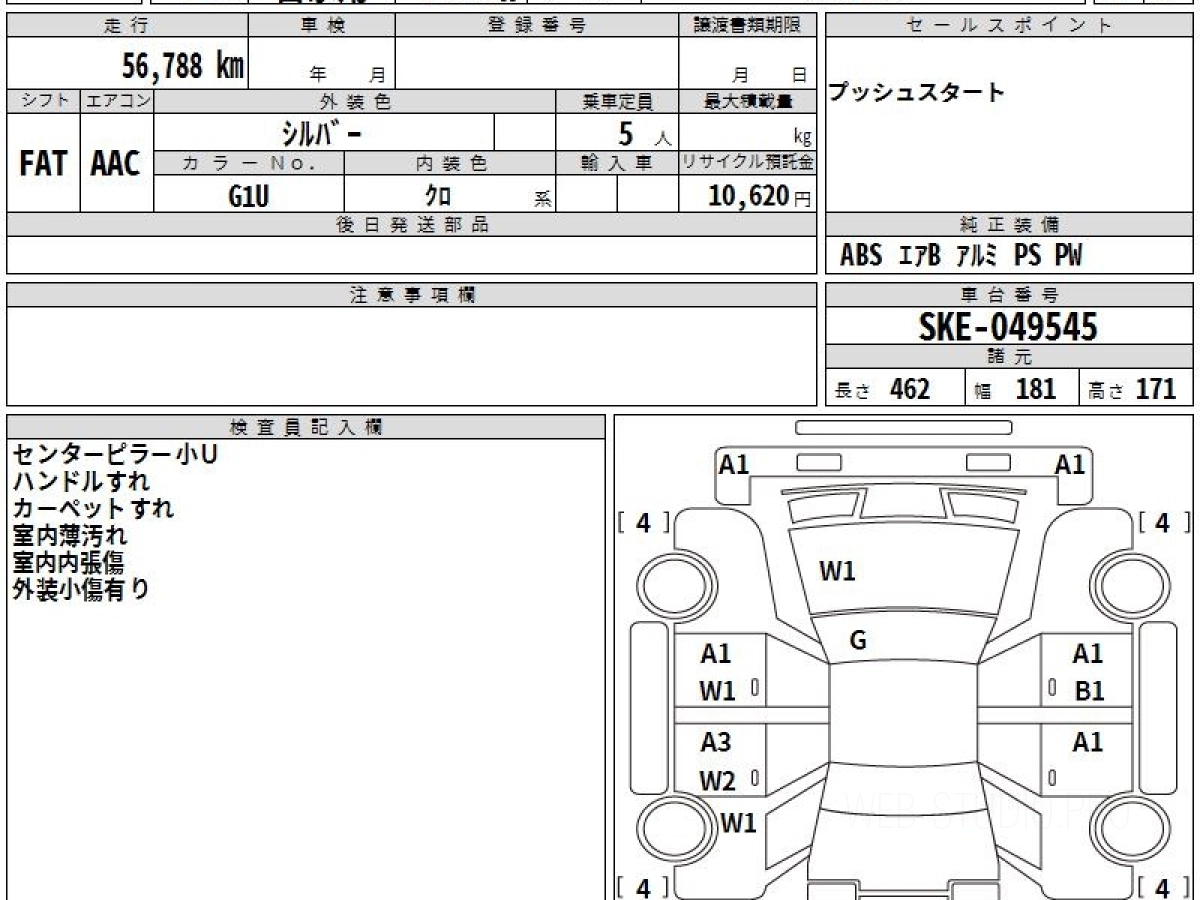This screenshot has width=1200, height=900.
Task: Click the センターピラー小U note
Action: pyautogui.click(x=115, y=454)
